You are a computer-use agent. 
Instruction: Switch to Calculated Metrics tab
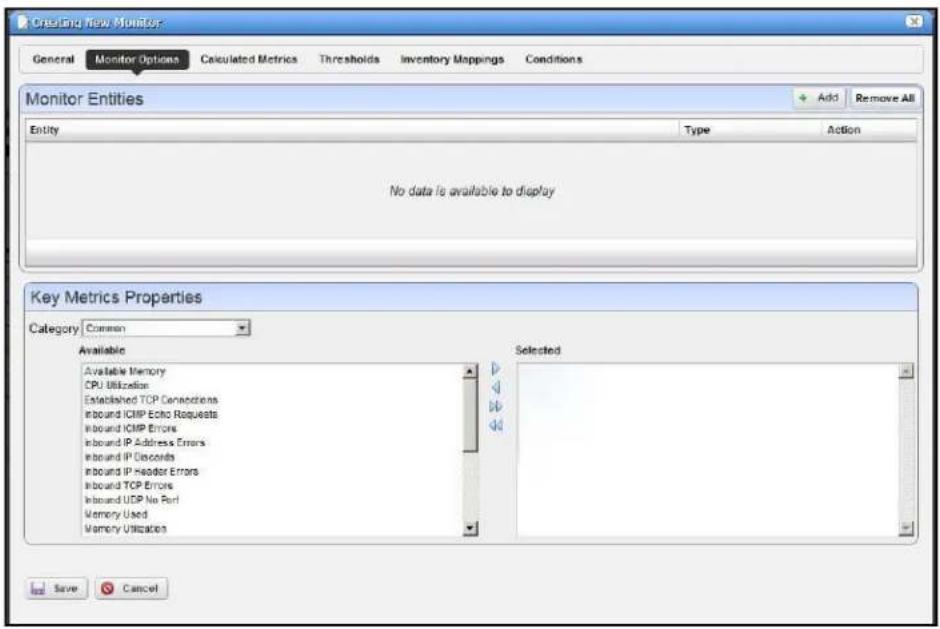click(249, 59)
